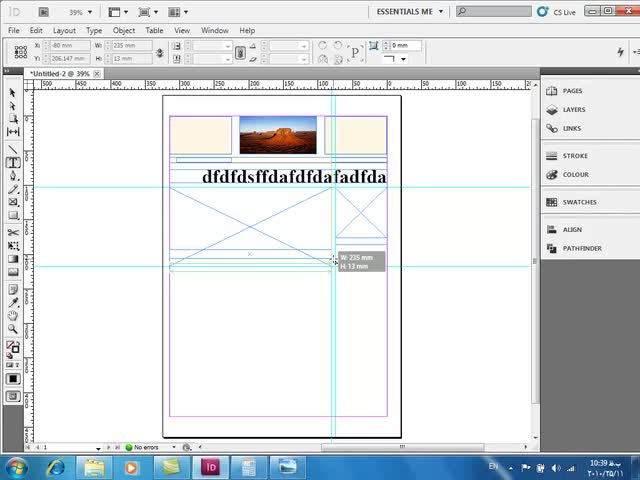Open the Object menu
Image resolution: width=640 pixels, height=480 pixels.
tap(124, 30)
